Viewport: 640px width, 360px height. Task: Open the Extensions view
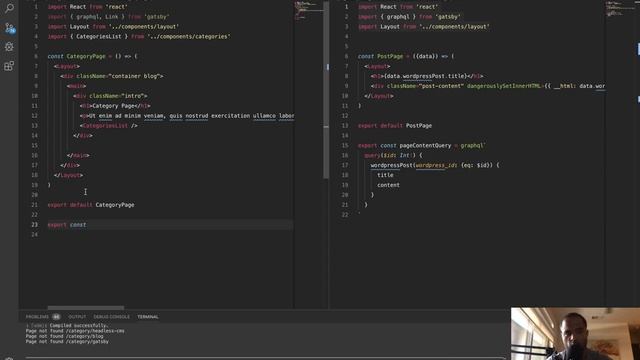tap(9, 66)
